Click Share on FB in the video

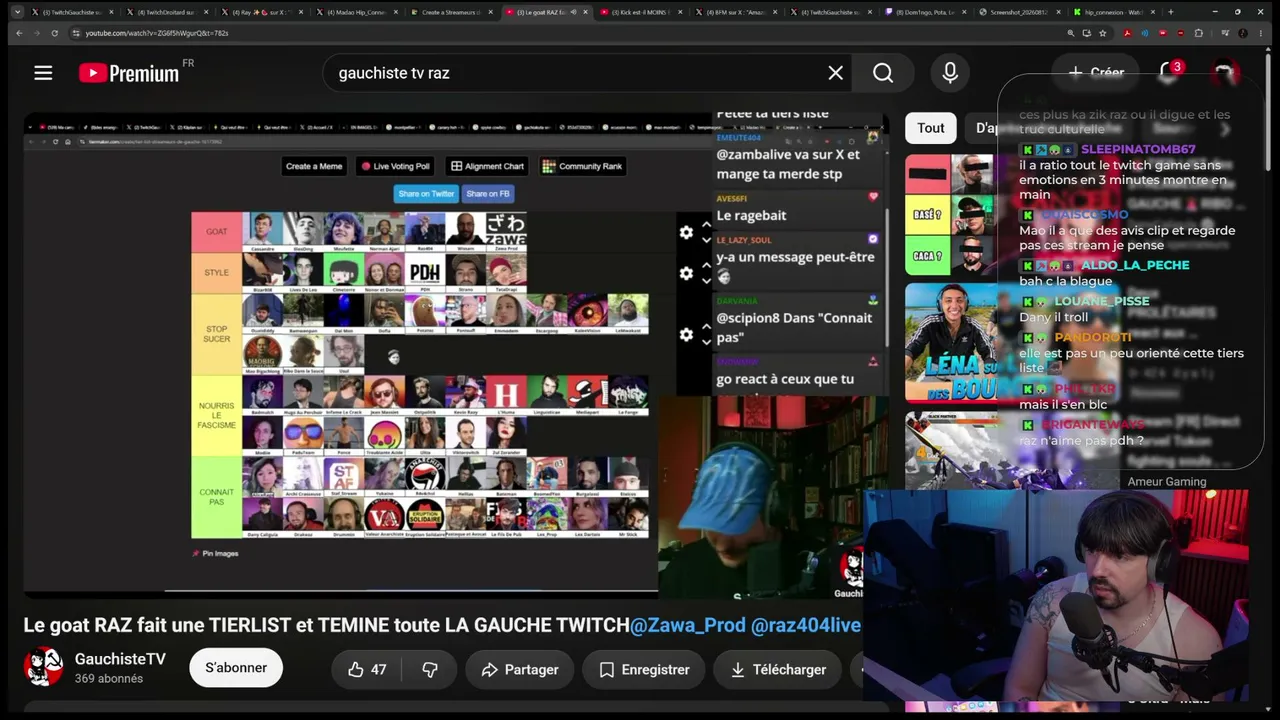tap(488, 194)
